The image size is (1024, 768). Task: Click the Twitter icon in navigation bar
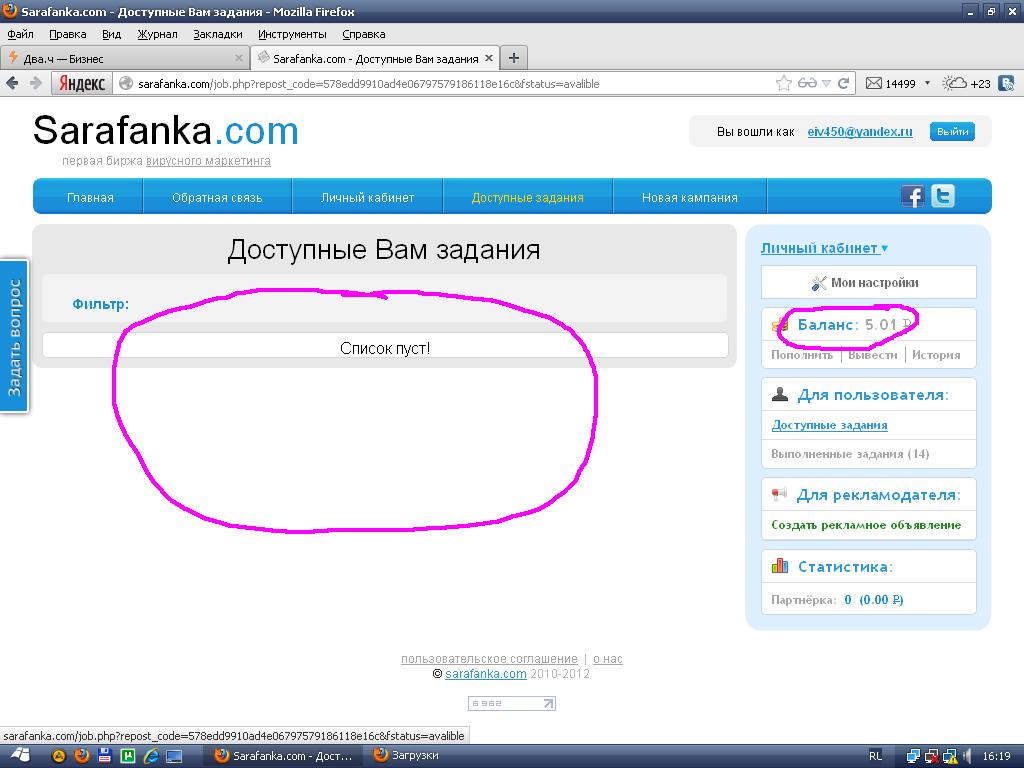click(x=942, y=196)
